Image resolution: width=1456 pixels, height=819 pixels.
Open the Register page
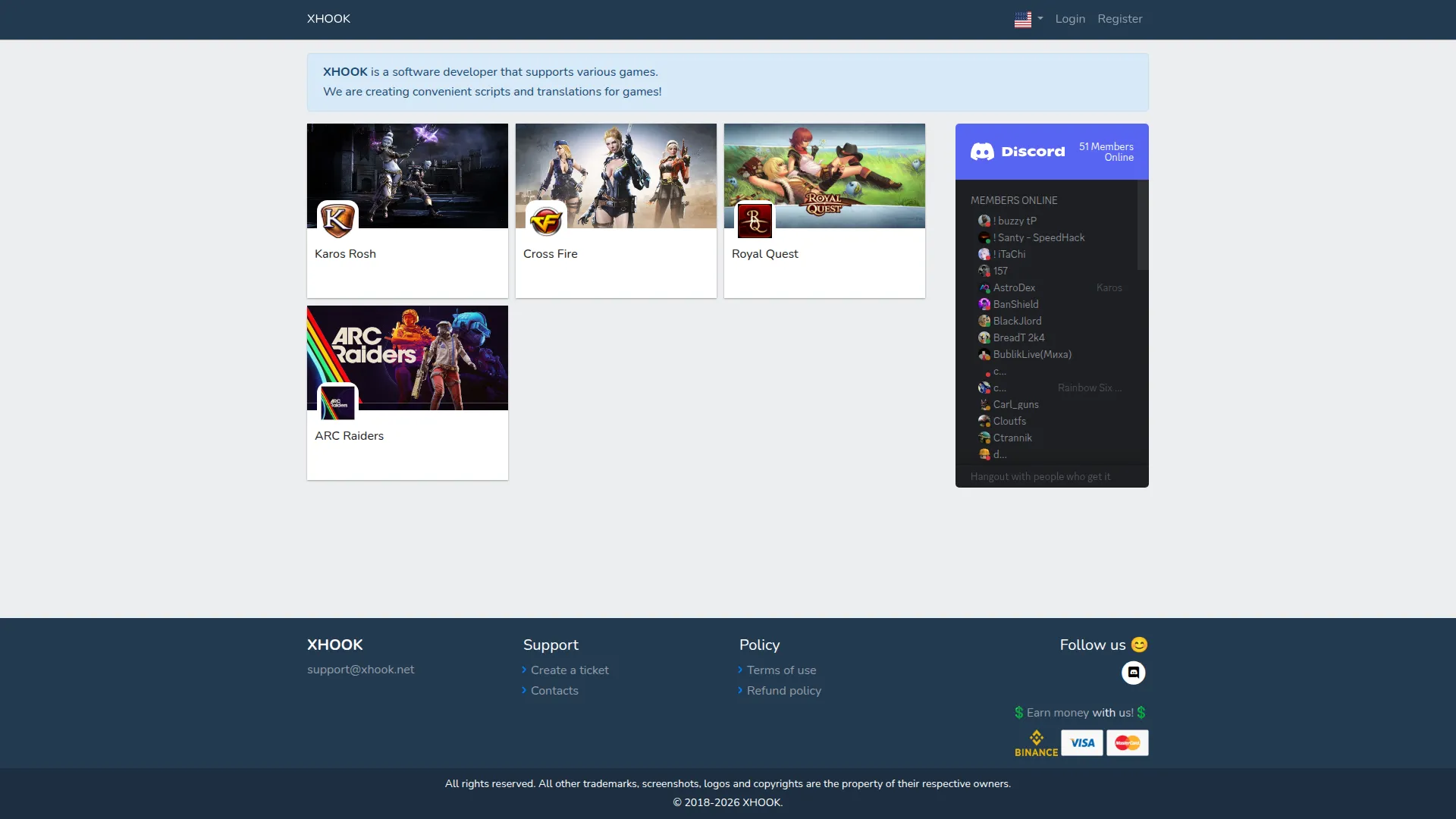point(1119,19)
